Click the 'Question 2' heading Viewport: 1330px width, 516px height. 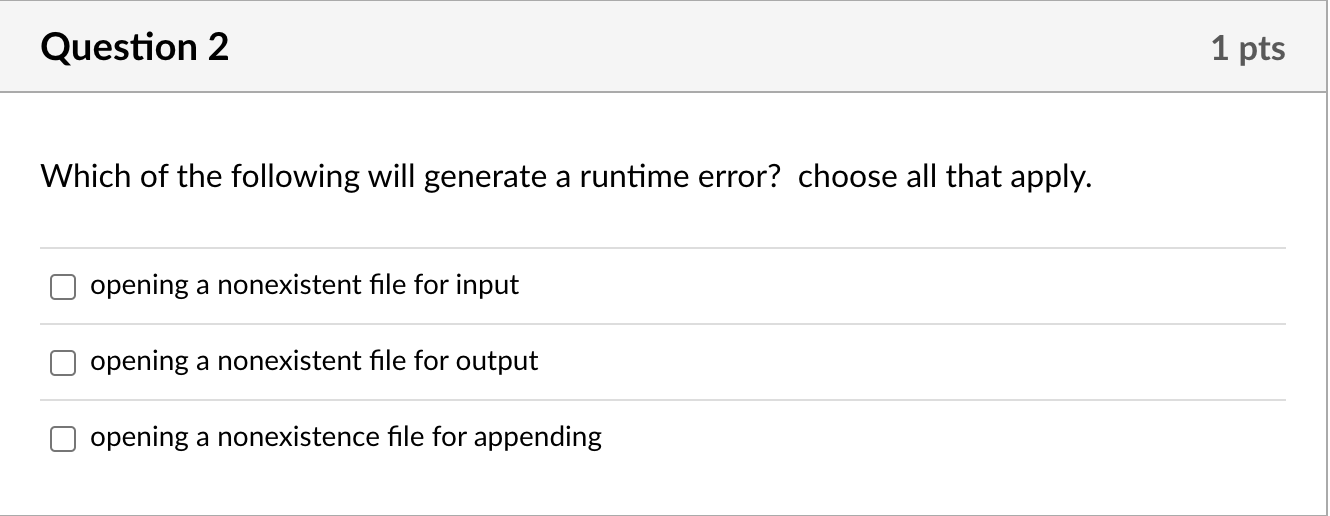(x=135, y=47)
